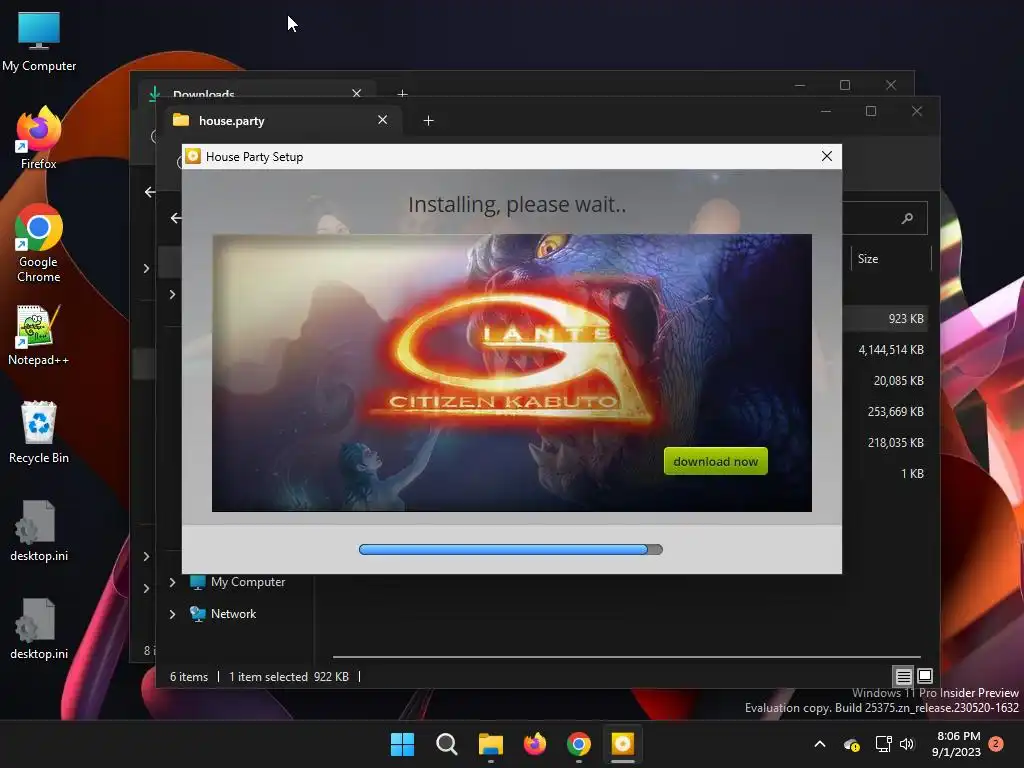
Task: Open the clock showing 8:06 PM
Action: [x=957, y=744]
